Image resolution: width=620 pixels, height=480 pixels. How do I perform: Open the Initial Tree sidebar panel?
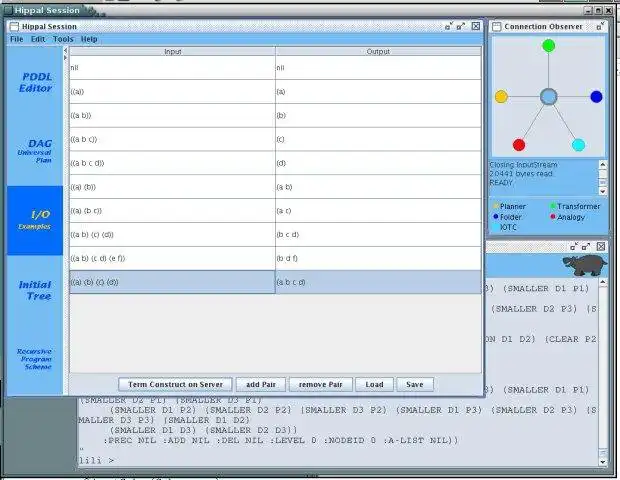[35, 290]
